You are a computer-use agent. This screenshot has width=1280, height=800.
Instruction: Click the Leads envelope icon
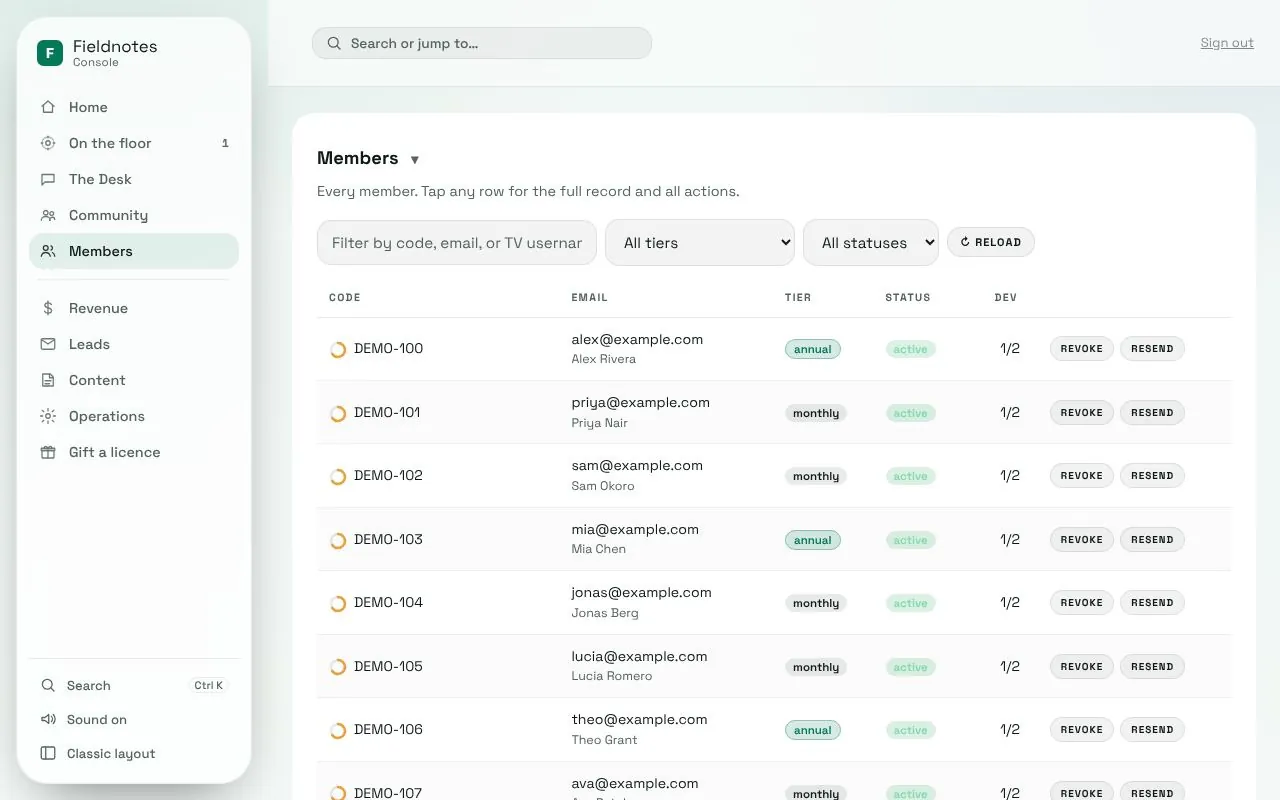(x=48, y=344)
